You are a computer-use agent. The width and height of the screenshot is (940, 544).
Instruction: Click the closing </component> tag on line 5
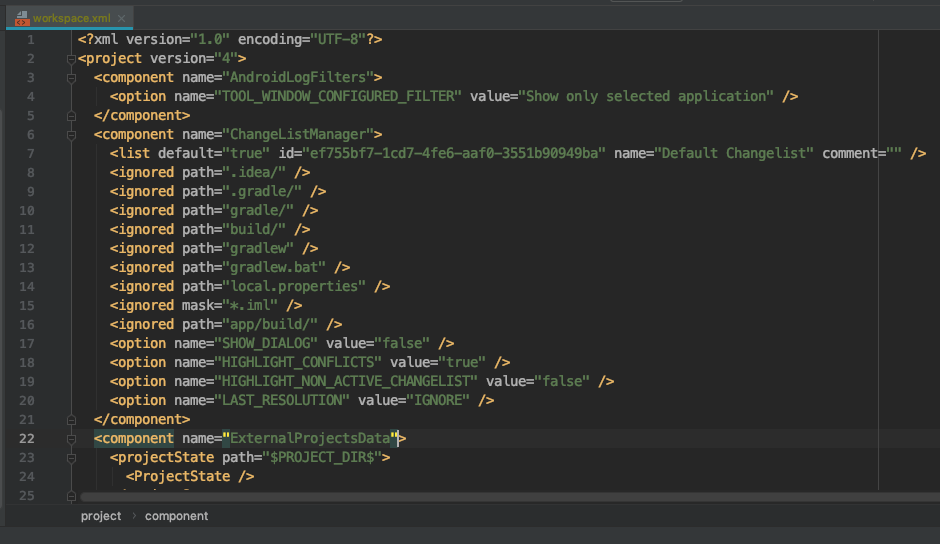(x=142, y=115)
